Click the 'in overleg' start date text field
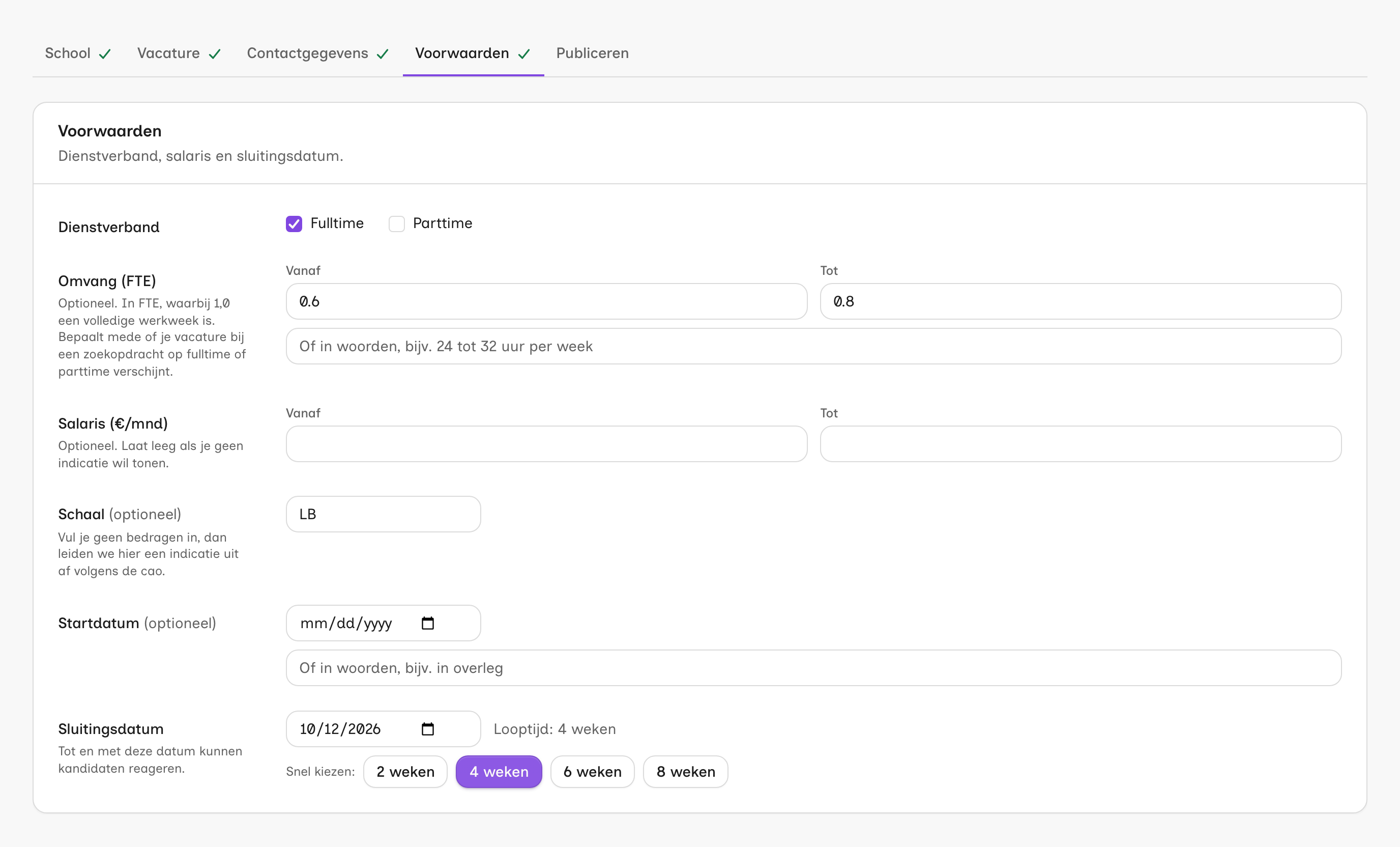The width and height of the screenshot is (1400, 847). tap(813, 668)
